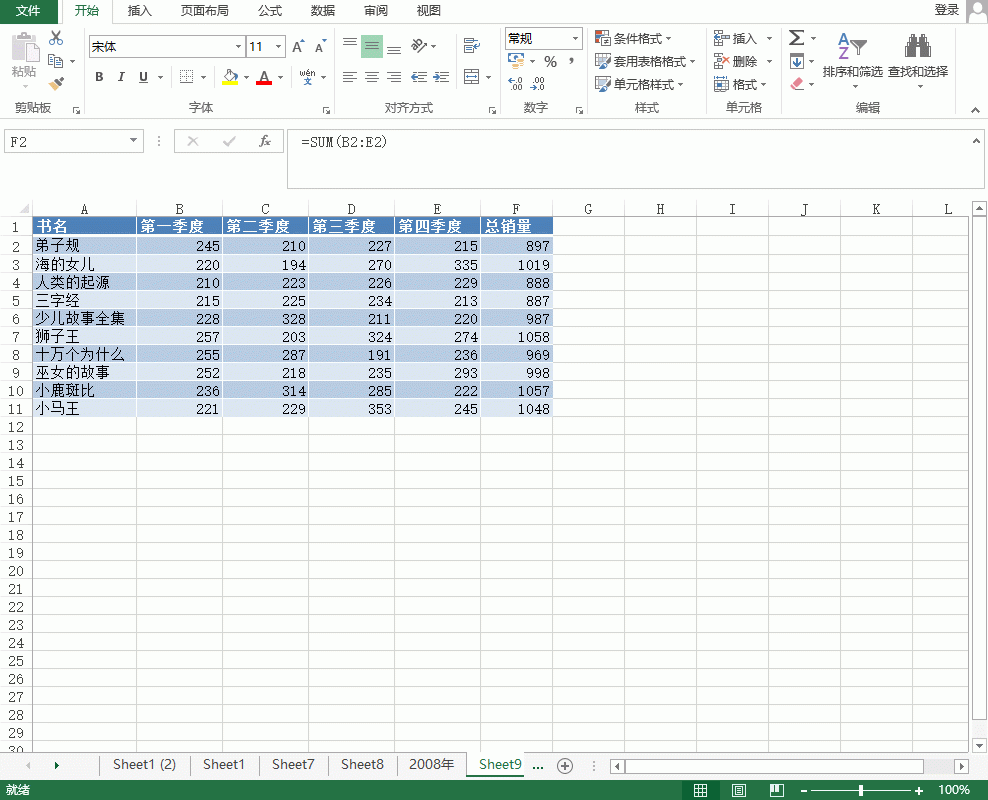Click the insert function fx icon

(265, 142)
